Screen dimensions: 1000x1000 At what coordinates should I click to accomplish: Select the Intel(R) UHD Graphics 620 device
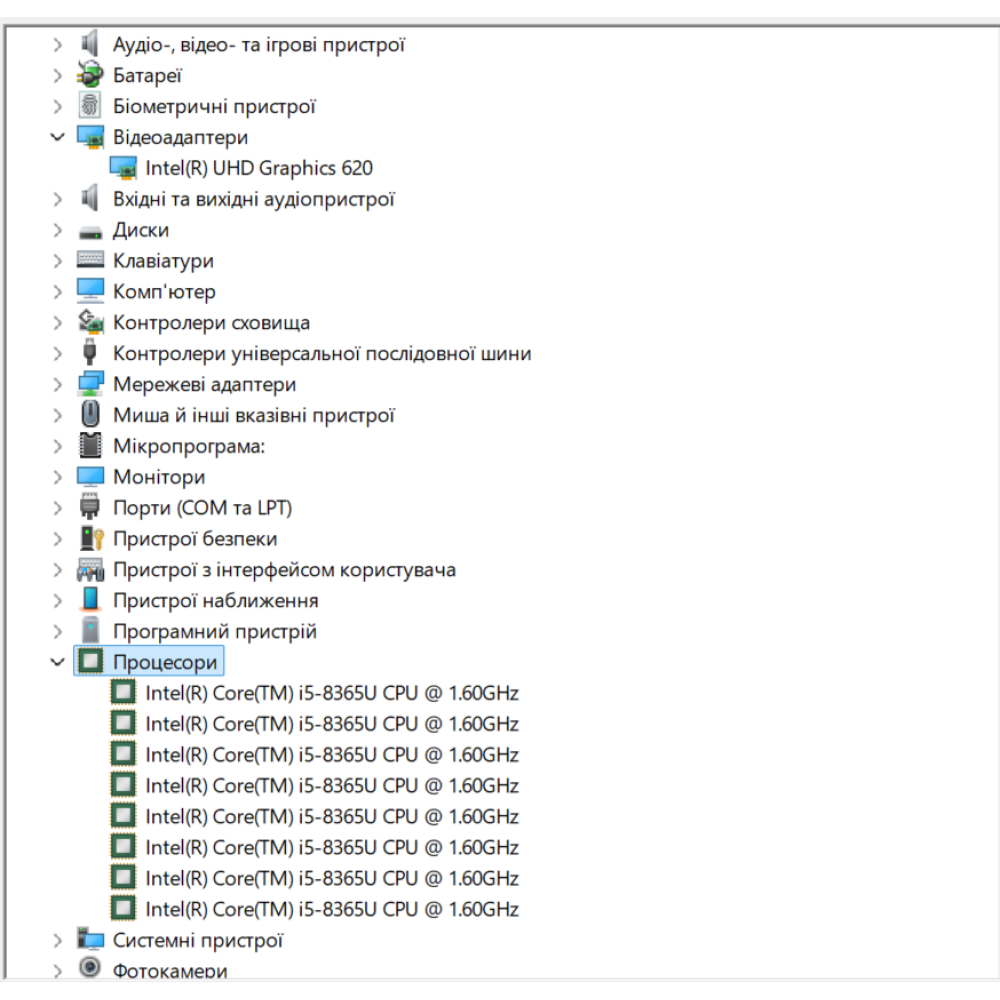259,168
